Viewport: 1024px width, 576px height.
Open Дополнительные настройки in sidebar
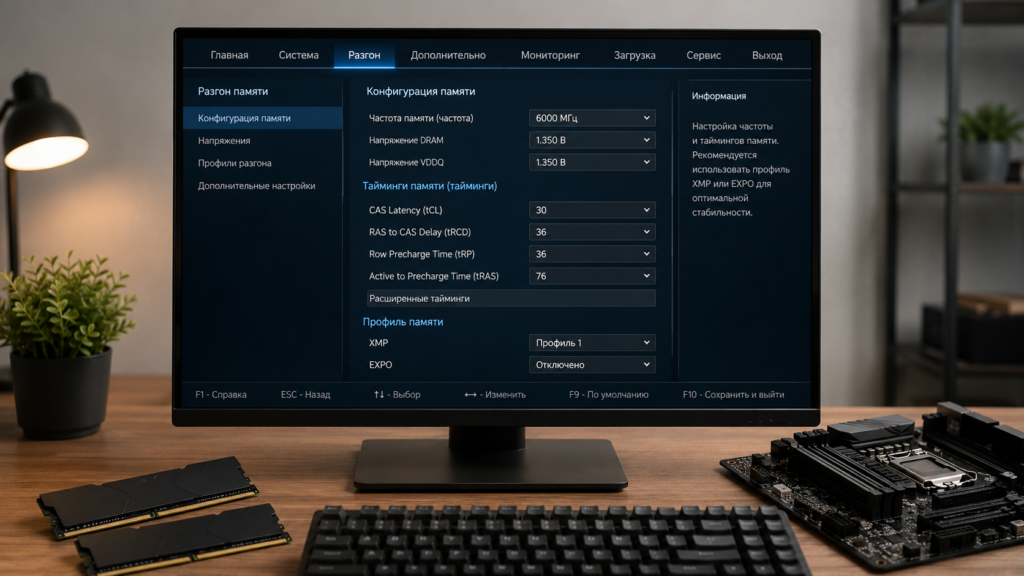[x=257, y=186]
